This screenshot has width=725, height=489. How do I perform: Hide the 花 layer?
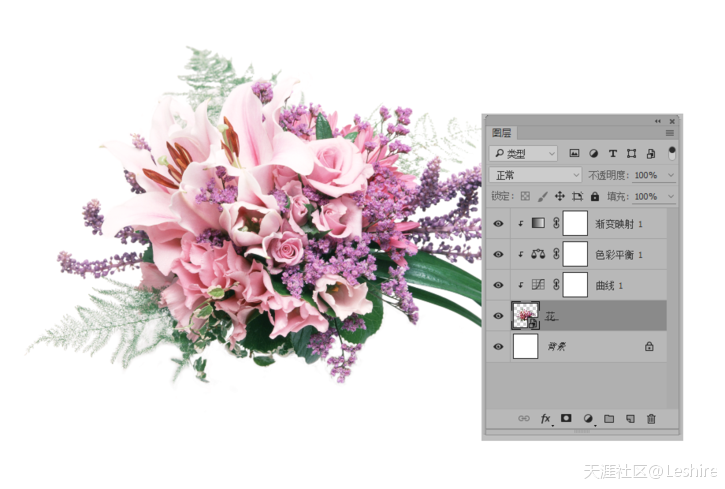pyautogui.click(x=498, y=316)
